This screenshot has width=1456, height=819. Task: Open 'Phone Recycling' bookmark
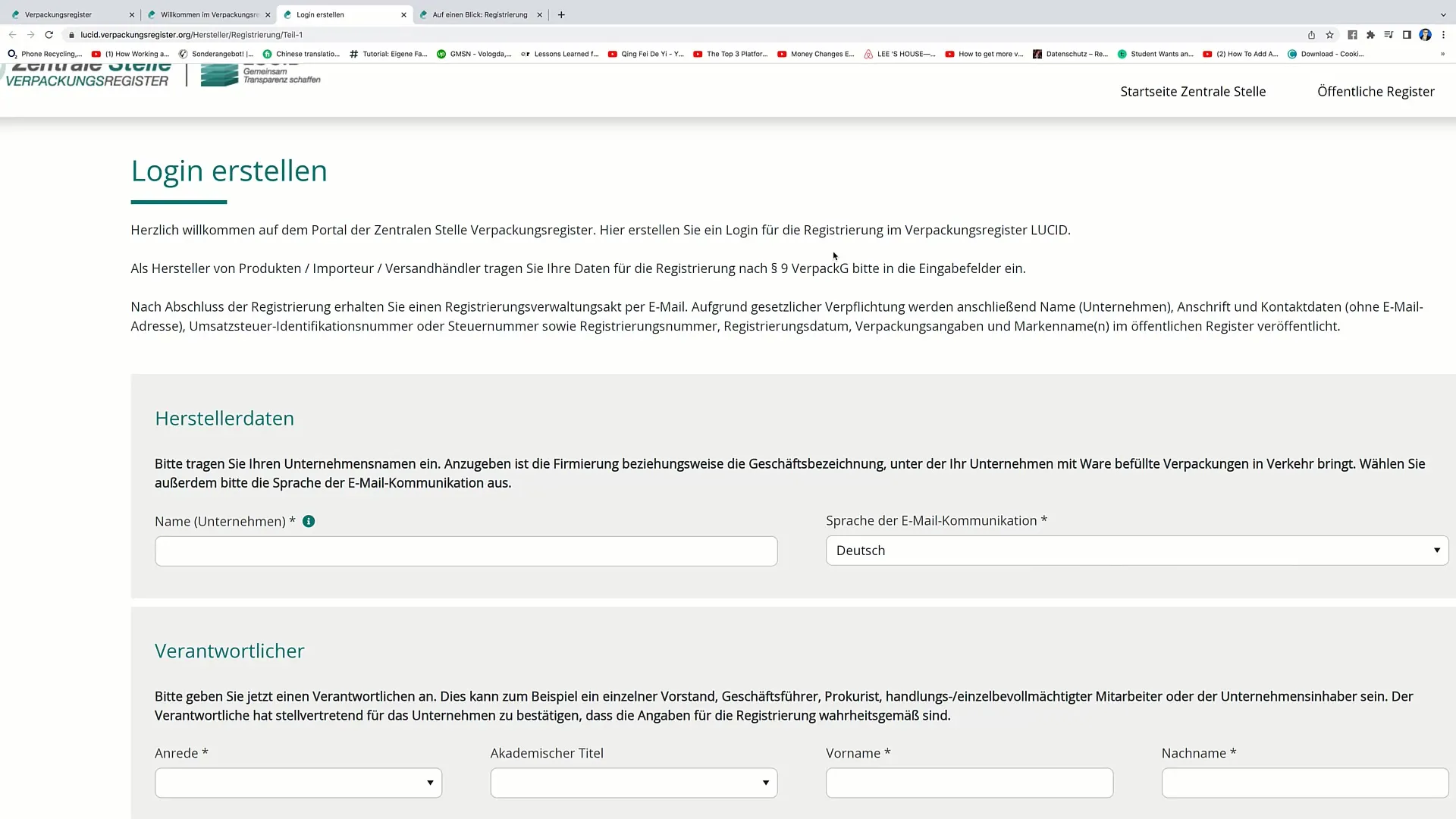click(45, 54)
